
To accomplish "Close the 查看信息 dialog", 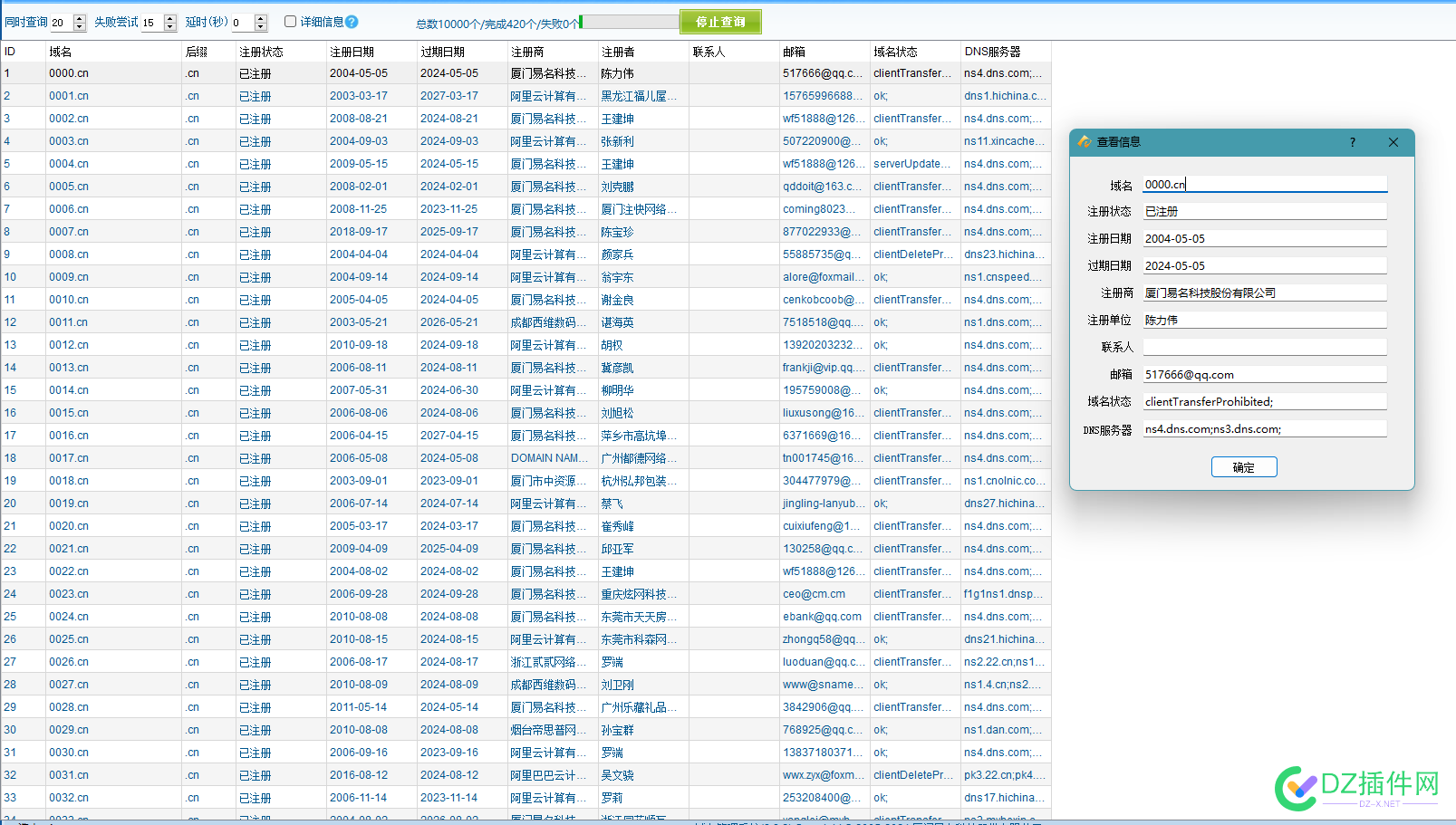I will 1393,142.
